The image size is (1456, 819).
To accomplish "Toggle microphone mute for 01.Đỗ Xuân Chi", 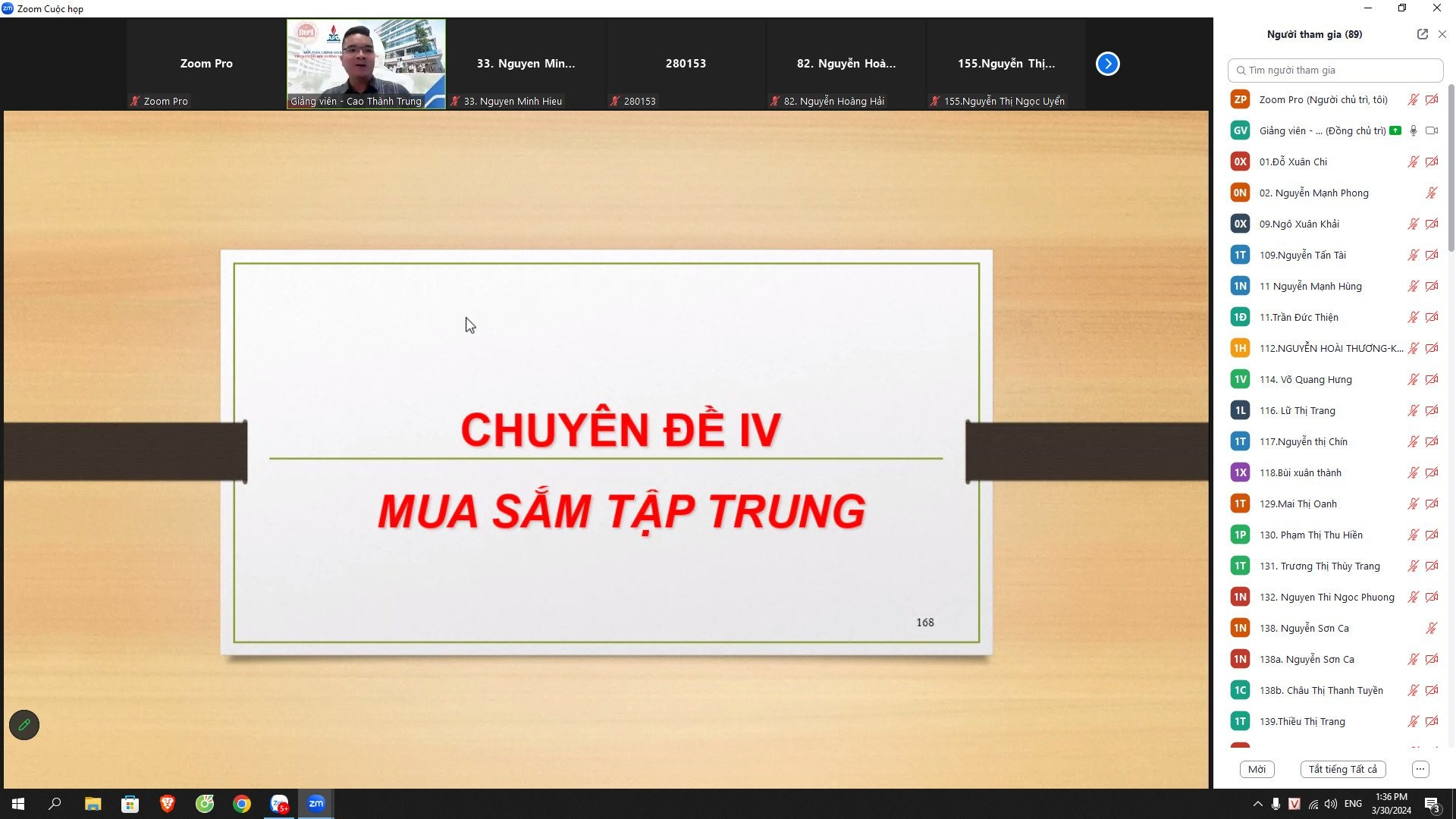I will click(x=1413, y=162).
